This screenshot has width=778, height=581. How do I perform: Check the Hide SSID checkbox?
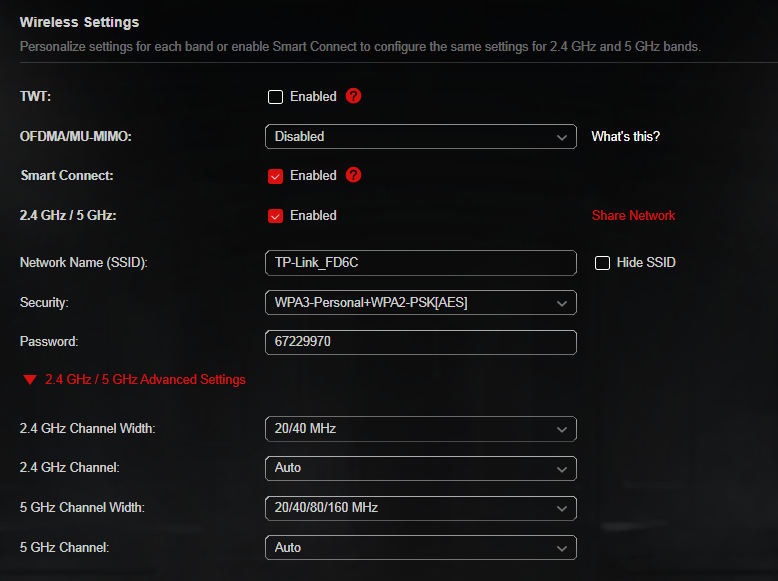point(602,263)
